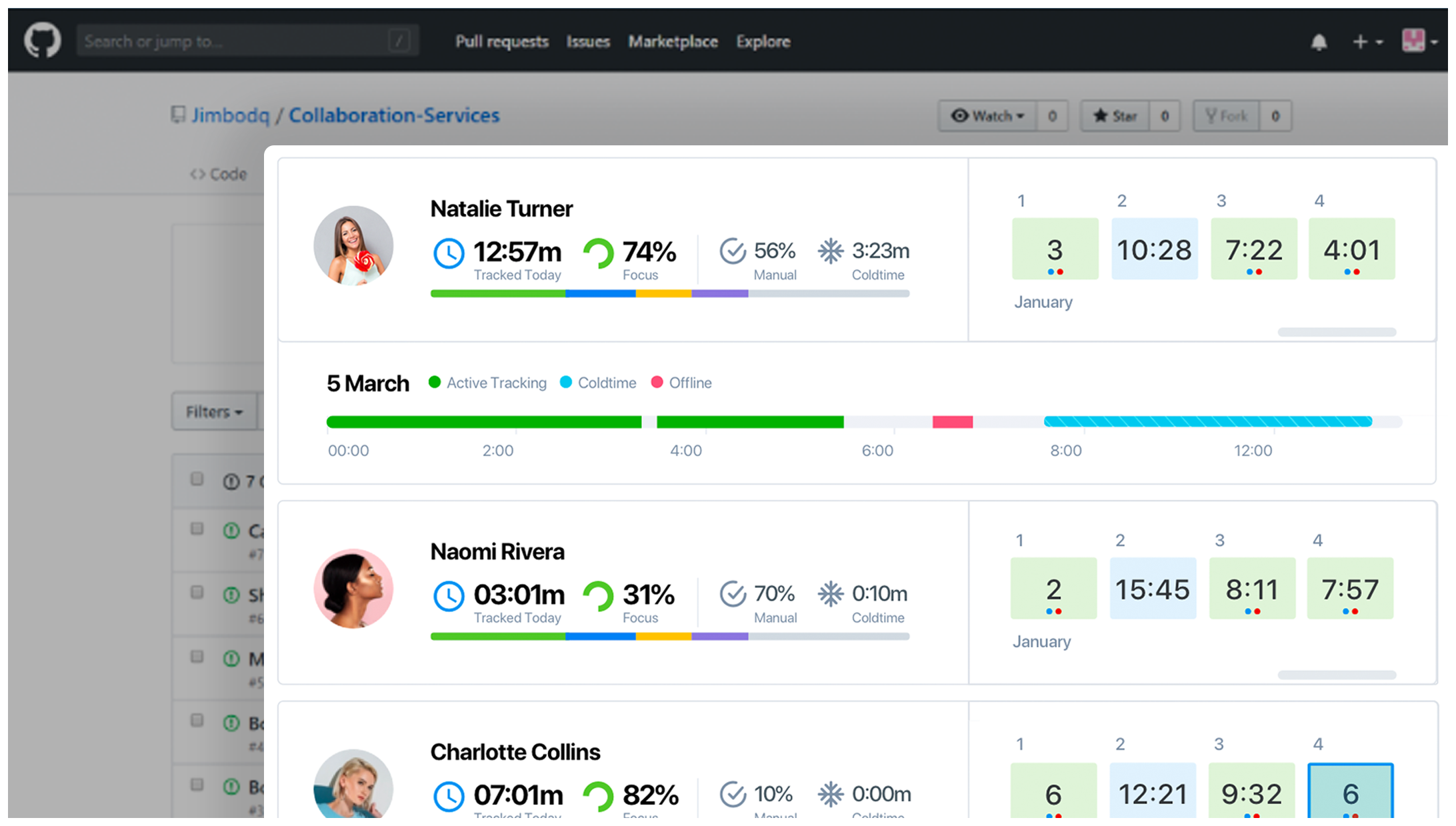The image size is (1456, 826).
Task: Tick the select-all issues checkbox
Action: pyautogui.click(x=197, y=479)
